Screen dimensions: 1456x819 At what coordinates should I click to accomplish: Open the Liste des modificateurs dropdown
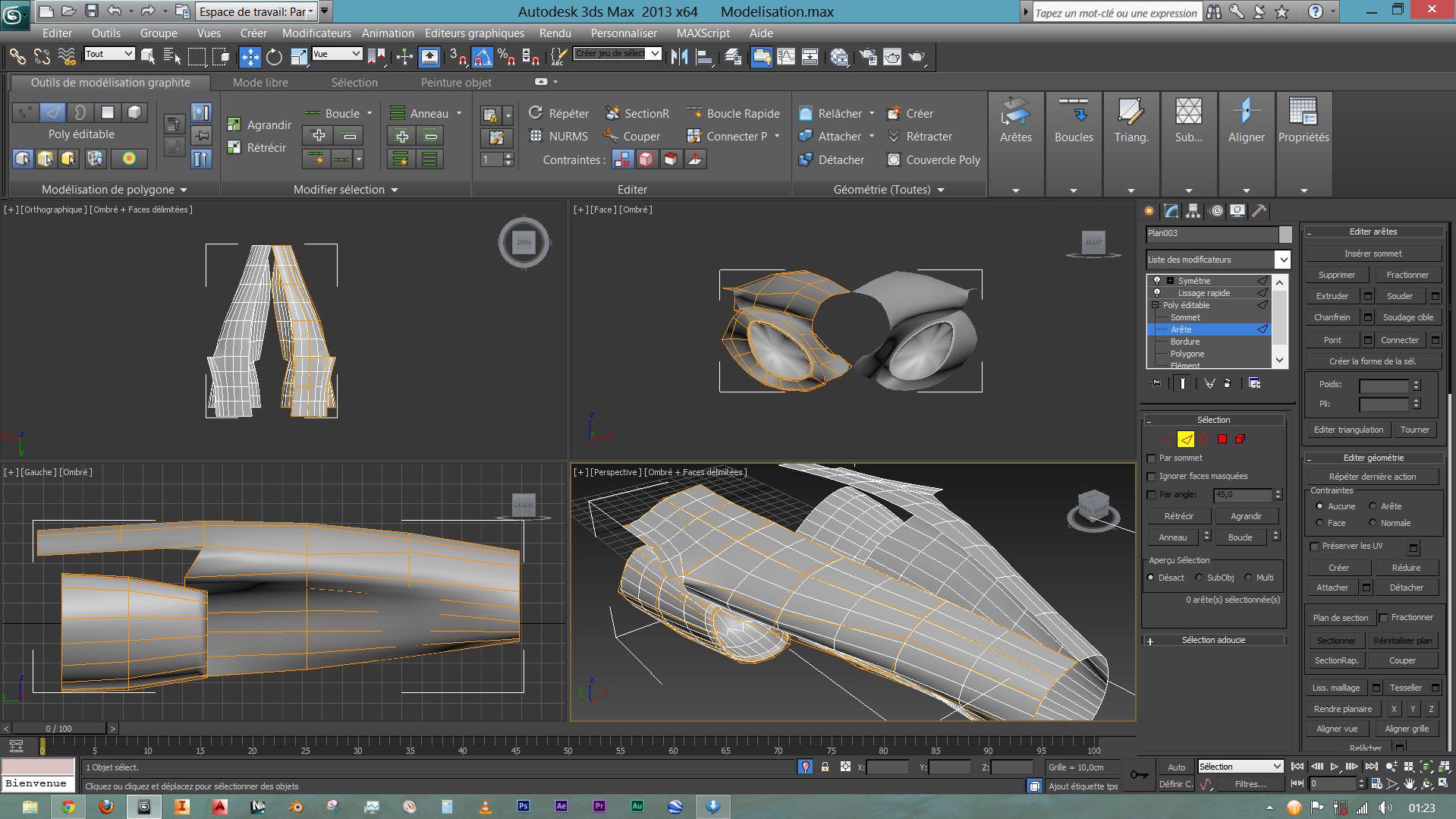(x=1282, y=260)
